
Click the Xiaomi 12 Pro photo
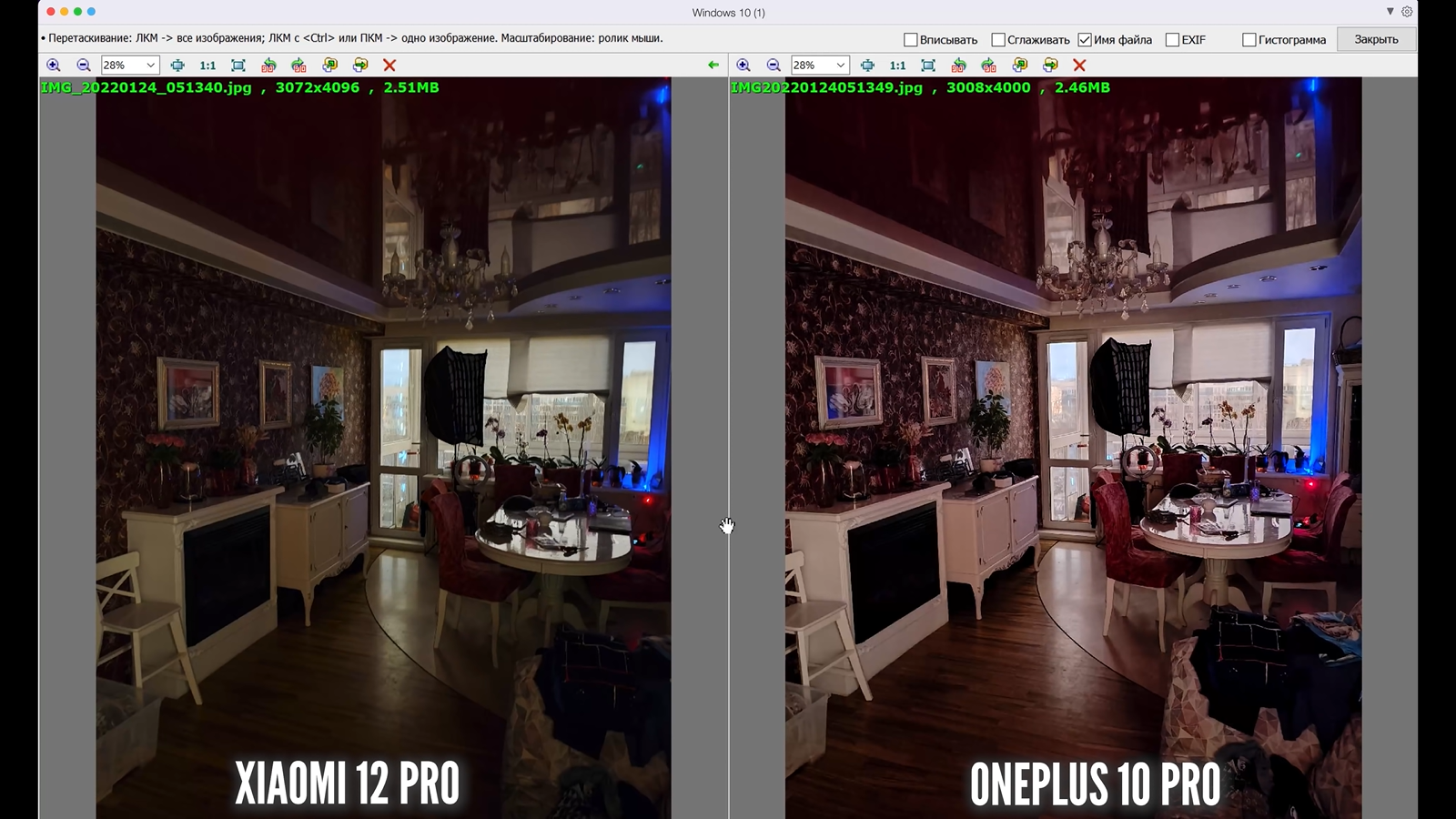click(x=383, y=448)
